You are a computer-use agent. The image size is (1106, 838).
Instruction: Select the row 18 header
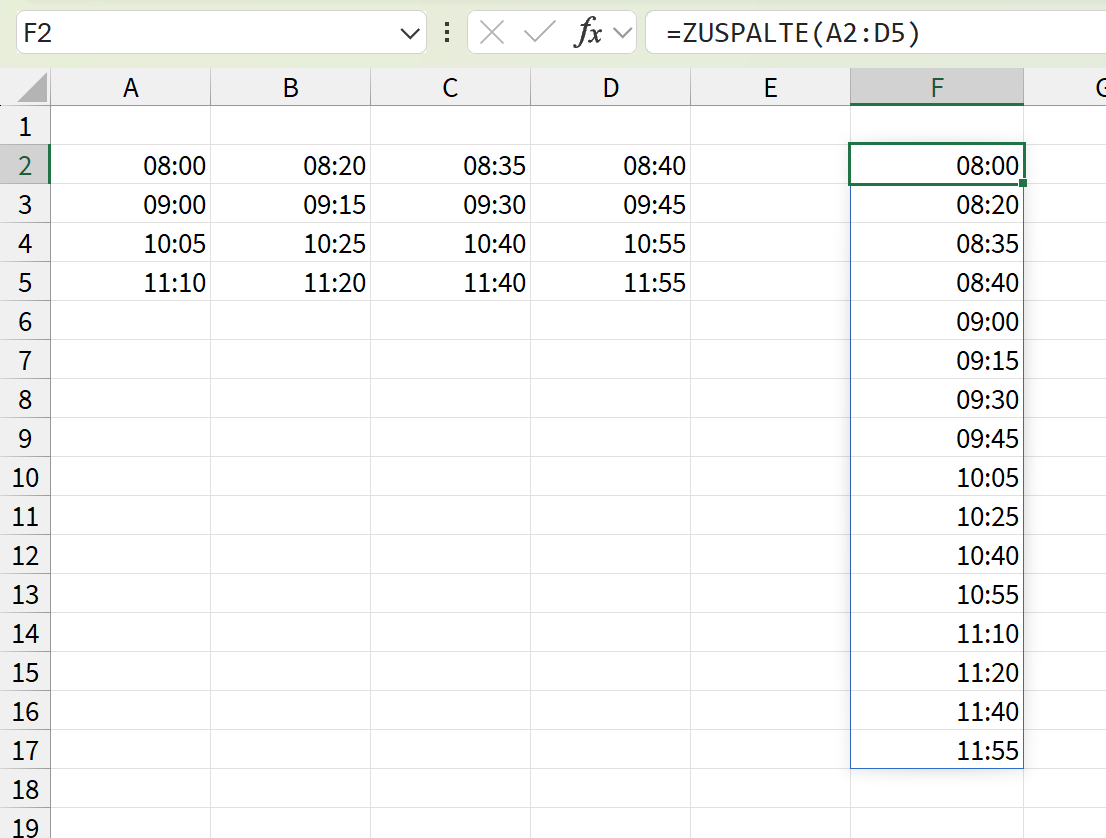coord(25,789)
